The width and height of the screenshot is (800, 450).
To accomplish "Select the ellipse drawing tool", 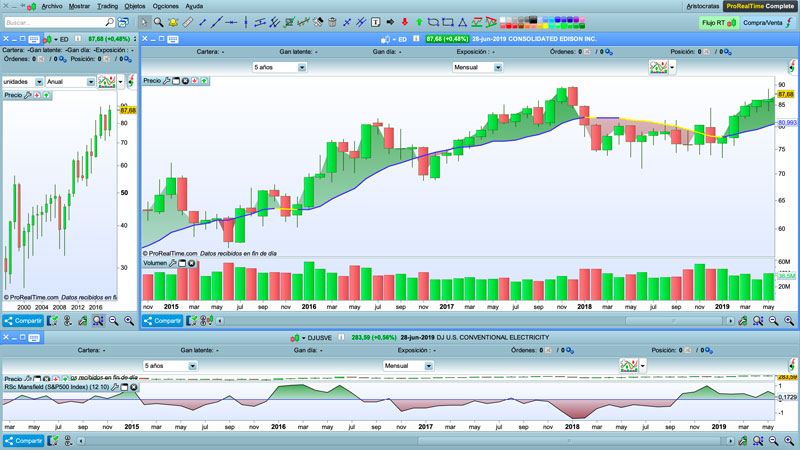I will (x=433, y=22).
